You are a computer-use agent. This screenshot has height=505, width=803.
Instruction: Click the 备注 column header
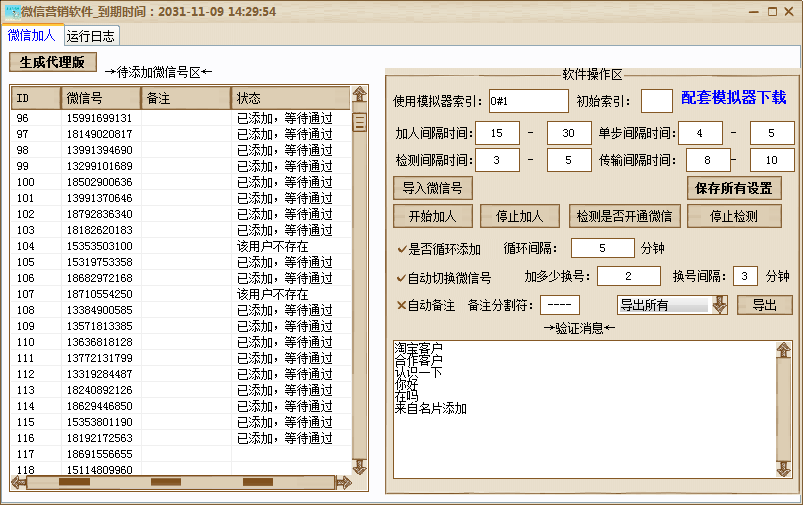pos(186,98)
